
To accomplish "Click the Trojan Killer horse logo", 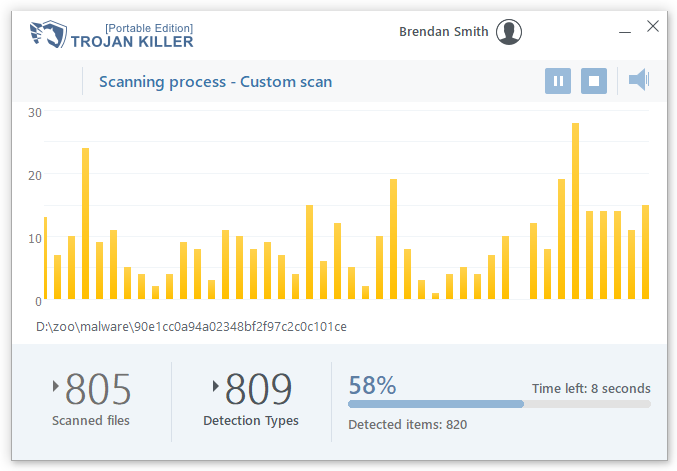I will pos(48,34).
